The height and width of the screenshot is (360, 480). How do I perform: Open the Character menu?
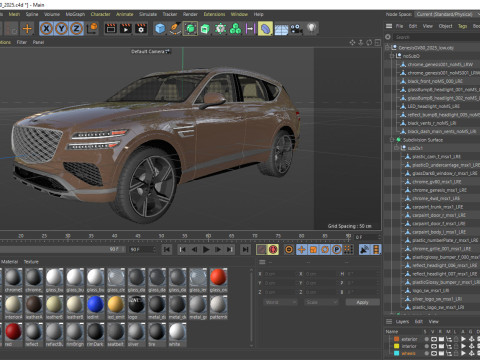(100, 14)
